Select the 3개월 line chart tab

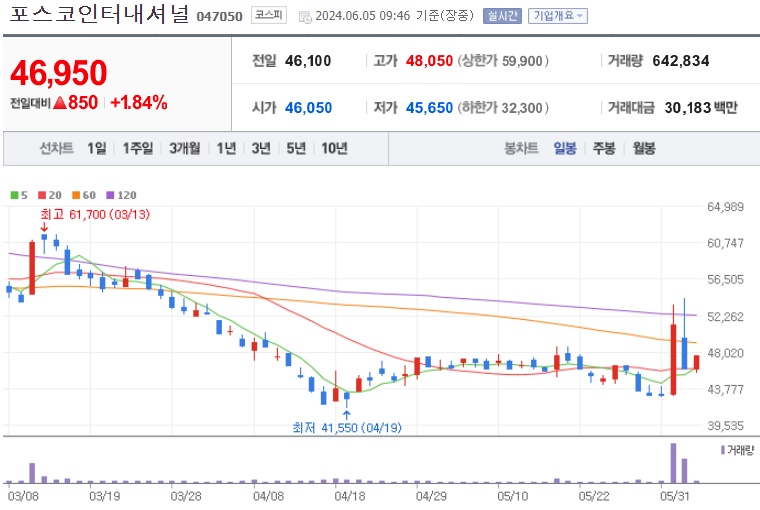click(x=185, y=148)
